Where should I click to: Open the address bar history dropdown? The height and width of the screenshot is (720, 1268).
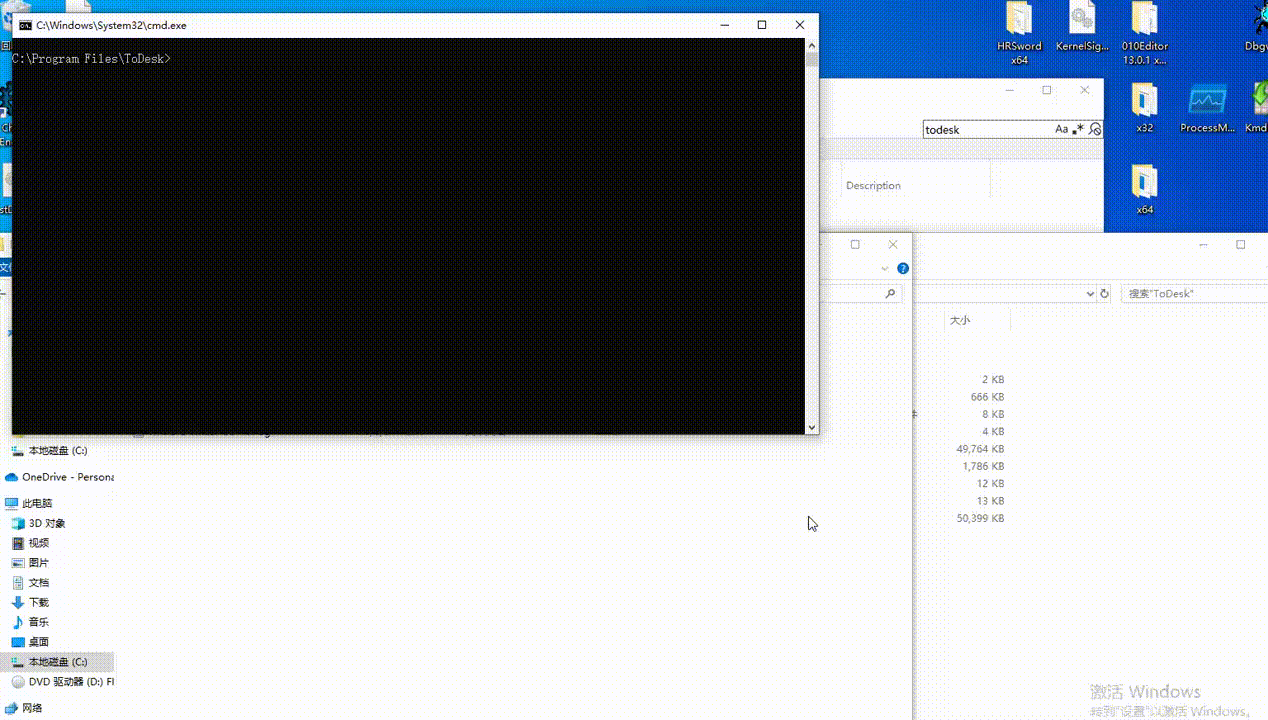tap(1090, 294)
